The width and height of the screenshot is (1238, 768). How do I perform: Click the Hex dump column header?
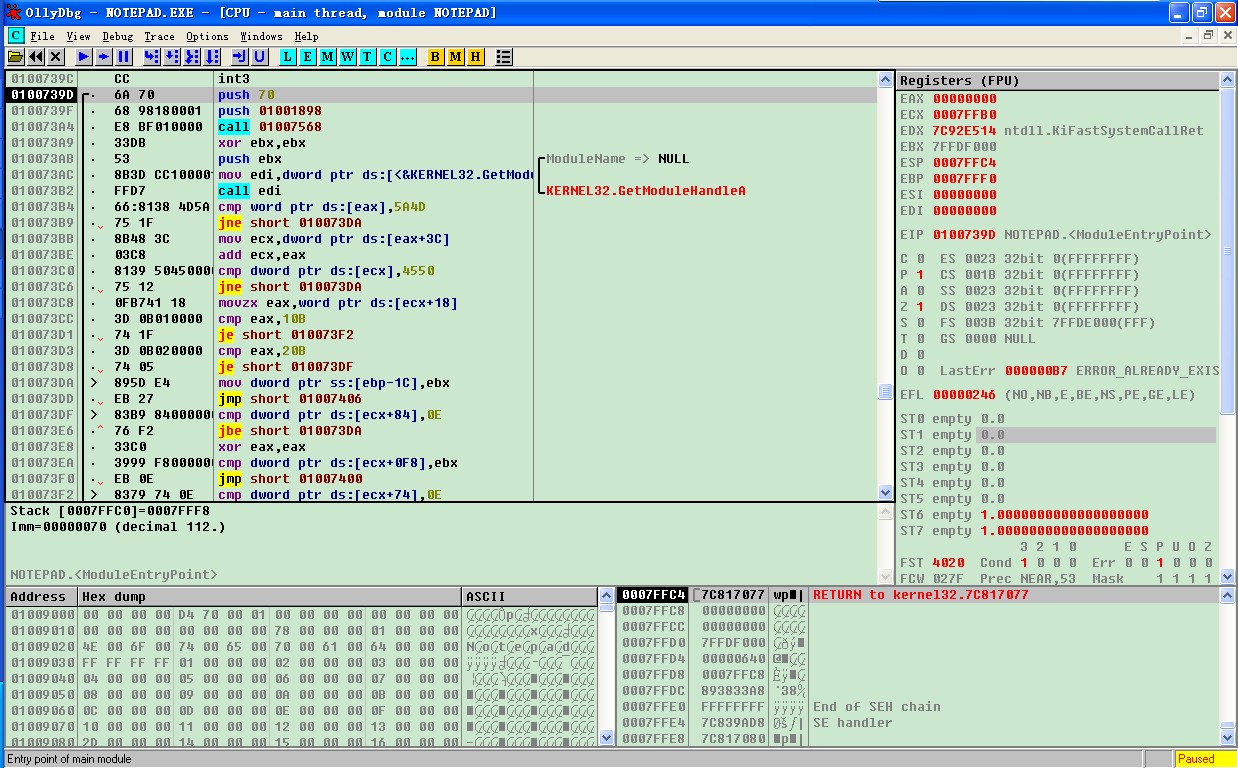click(269, 597)
